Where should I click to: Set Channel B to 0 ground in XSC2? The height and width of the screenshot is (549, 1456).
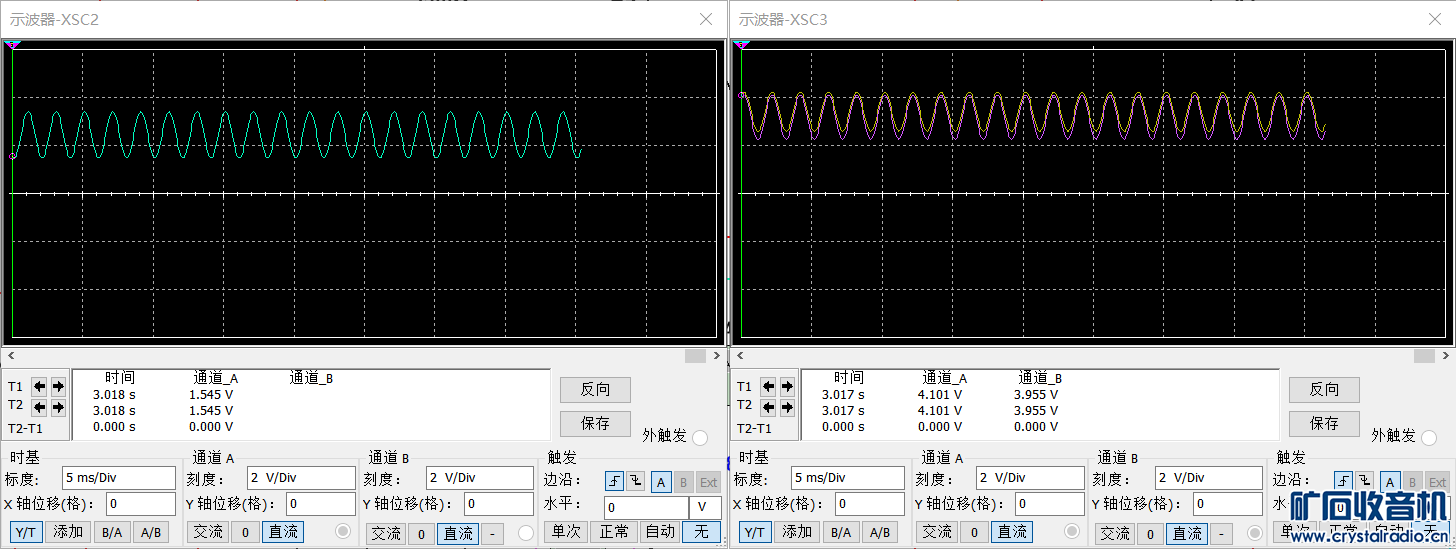(x=422, y=534)
